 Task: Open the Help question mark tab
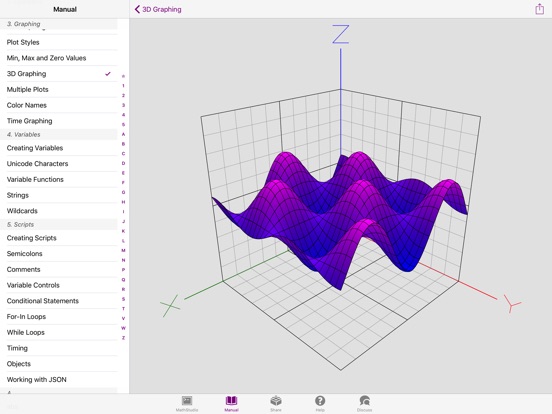coord(320,403)
